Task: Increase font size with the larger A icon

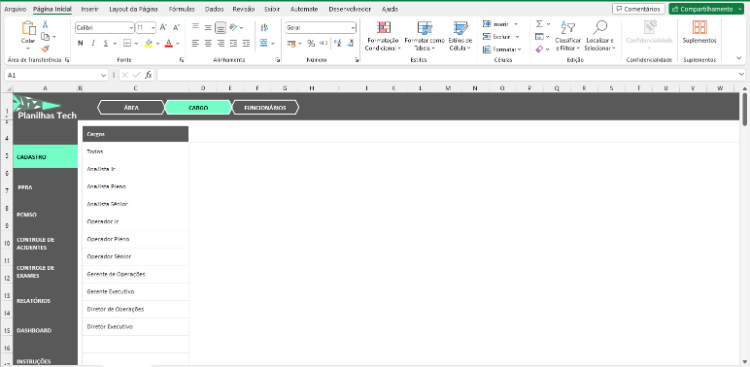Action: [x=163, y=28]
